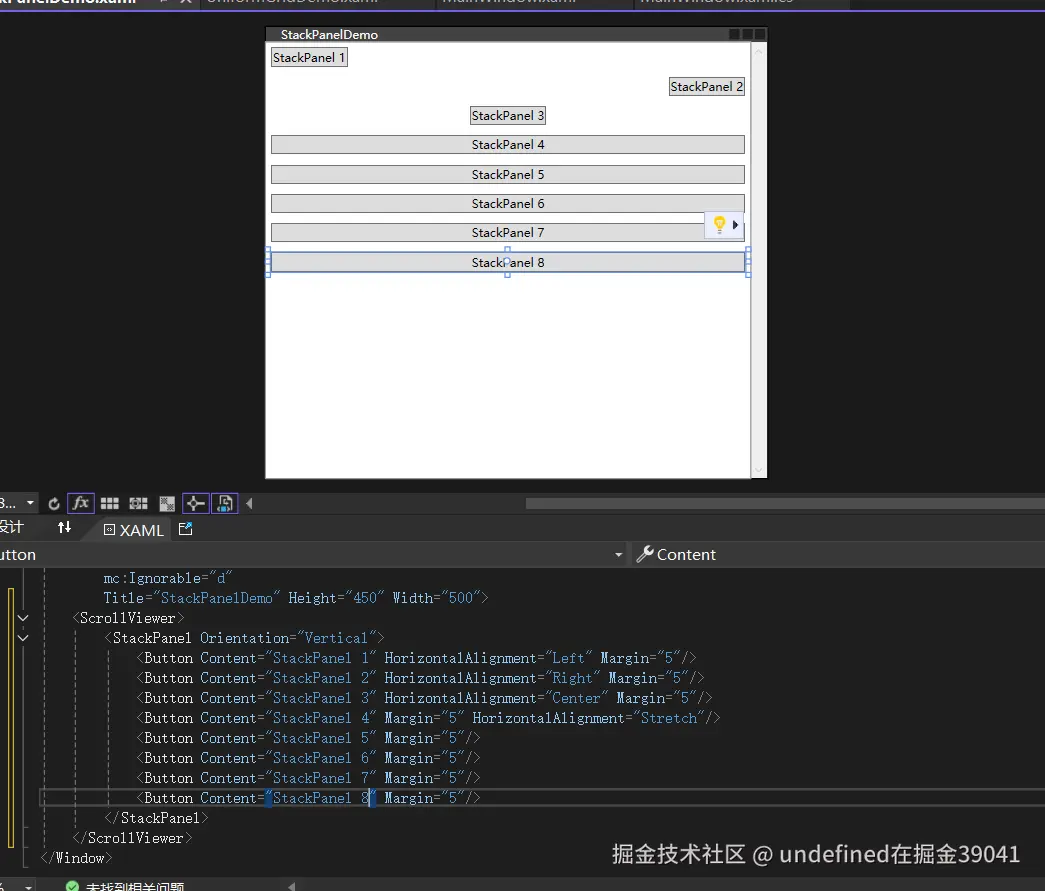Toggle the artboard background checker icon
Screen dimensions: 1045x891
[x=167, y=504]
